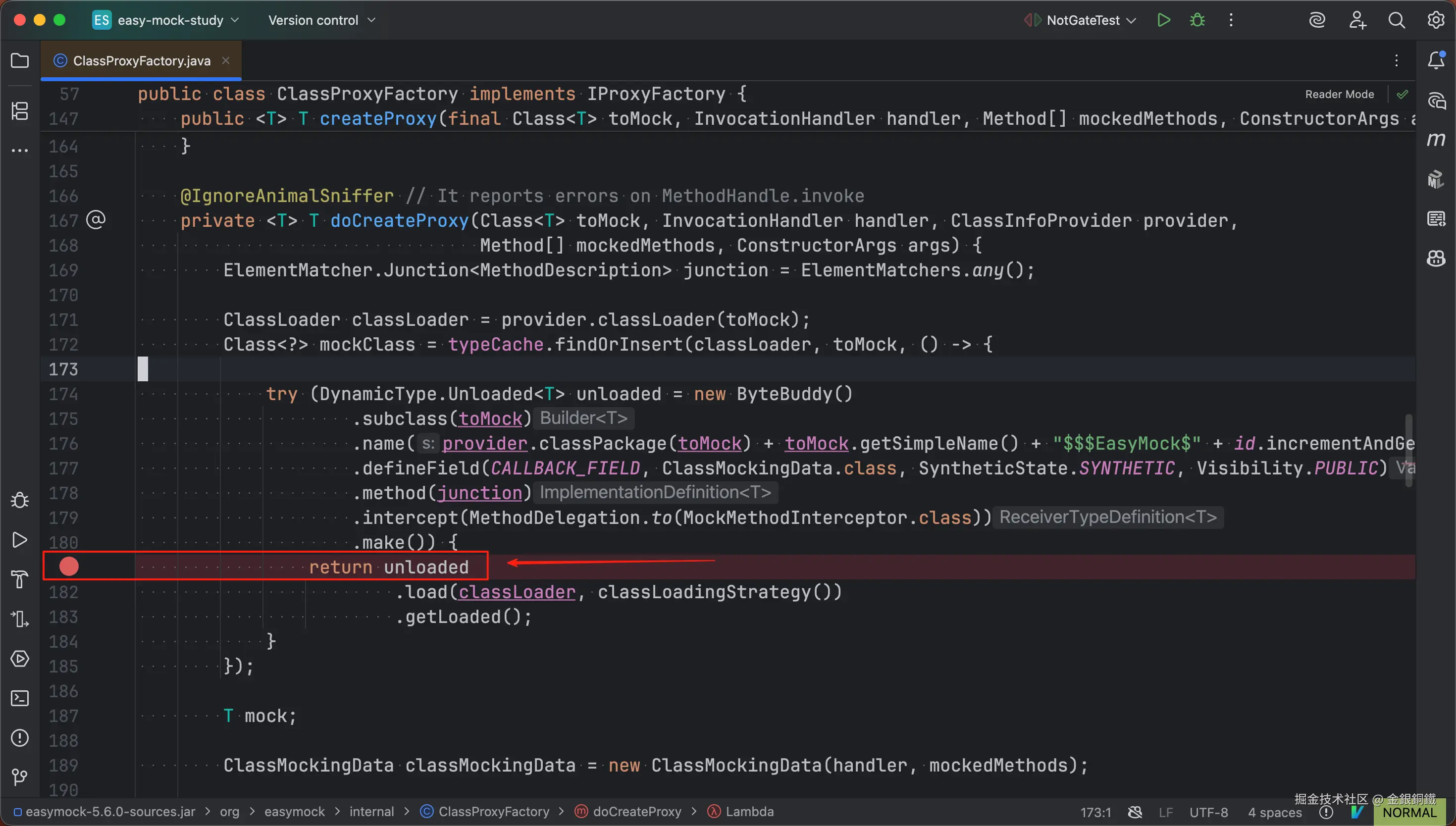
Task: Click the doCreateProxy breadcrumb
Action: (636, 812)
